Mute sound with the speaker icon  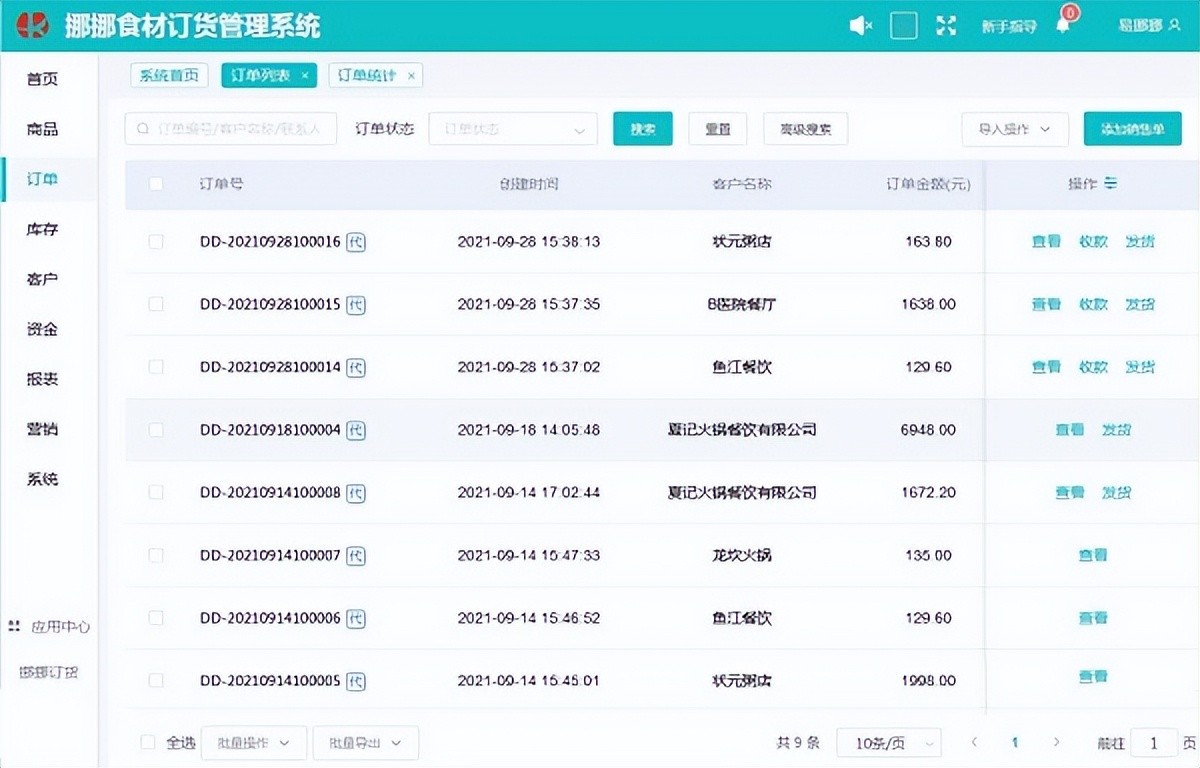860,26
